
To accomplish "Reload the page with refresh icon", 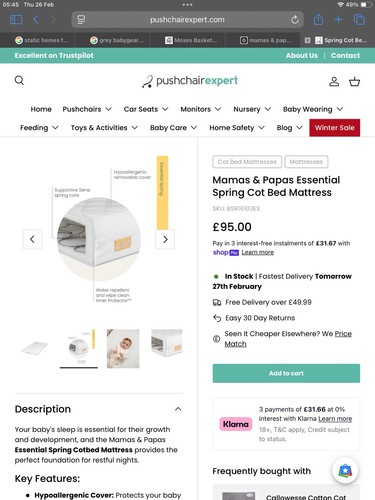I will [x=295, y=20].
